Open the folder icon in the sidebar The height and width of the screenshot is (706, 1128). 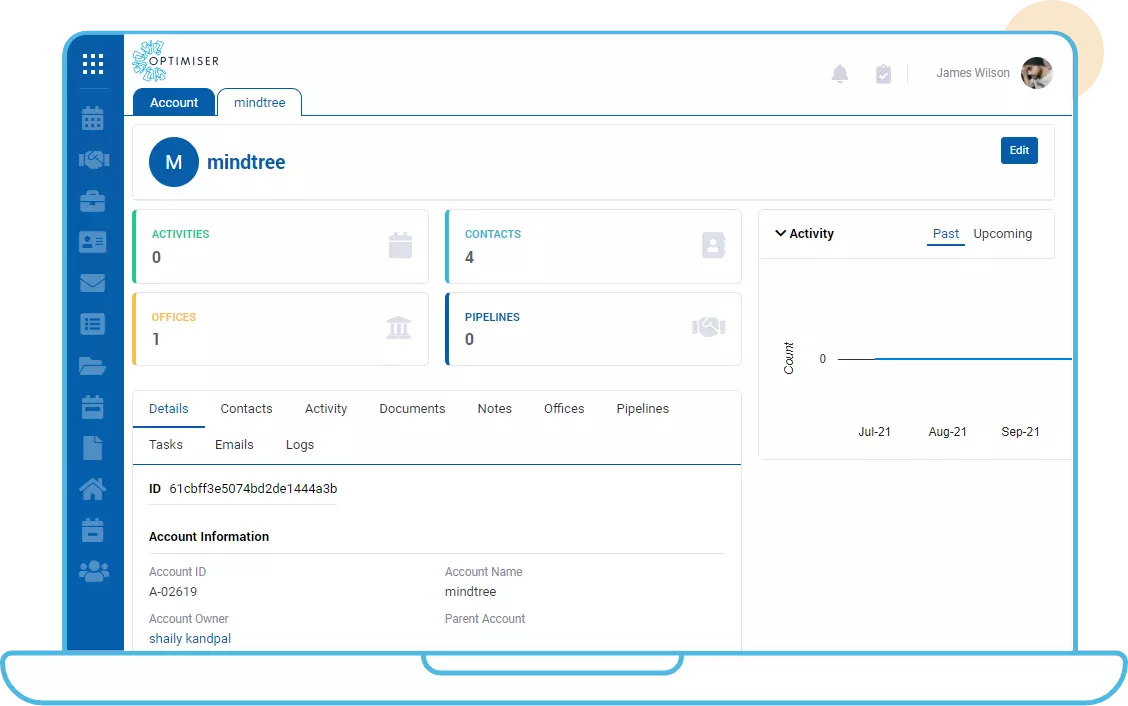click(93, 366)
